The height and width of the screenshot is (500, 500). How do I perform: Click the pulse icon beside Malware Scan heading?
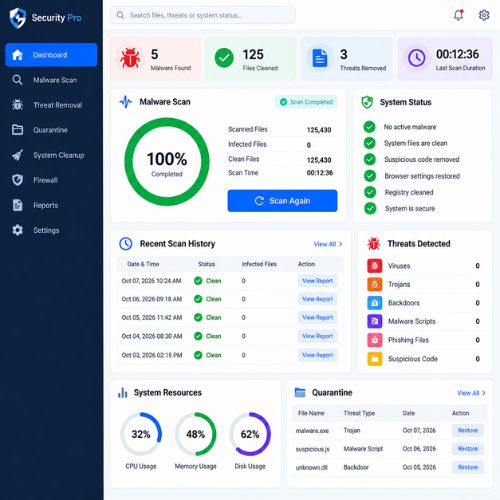[126, 102]
